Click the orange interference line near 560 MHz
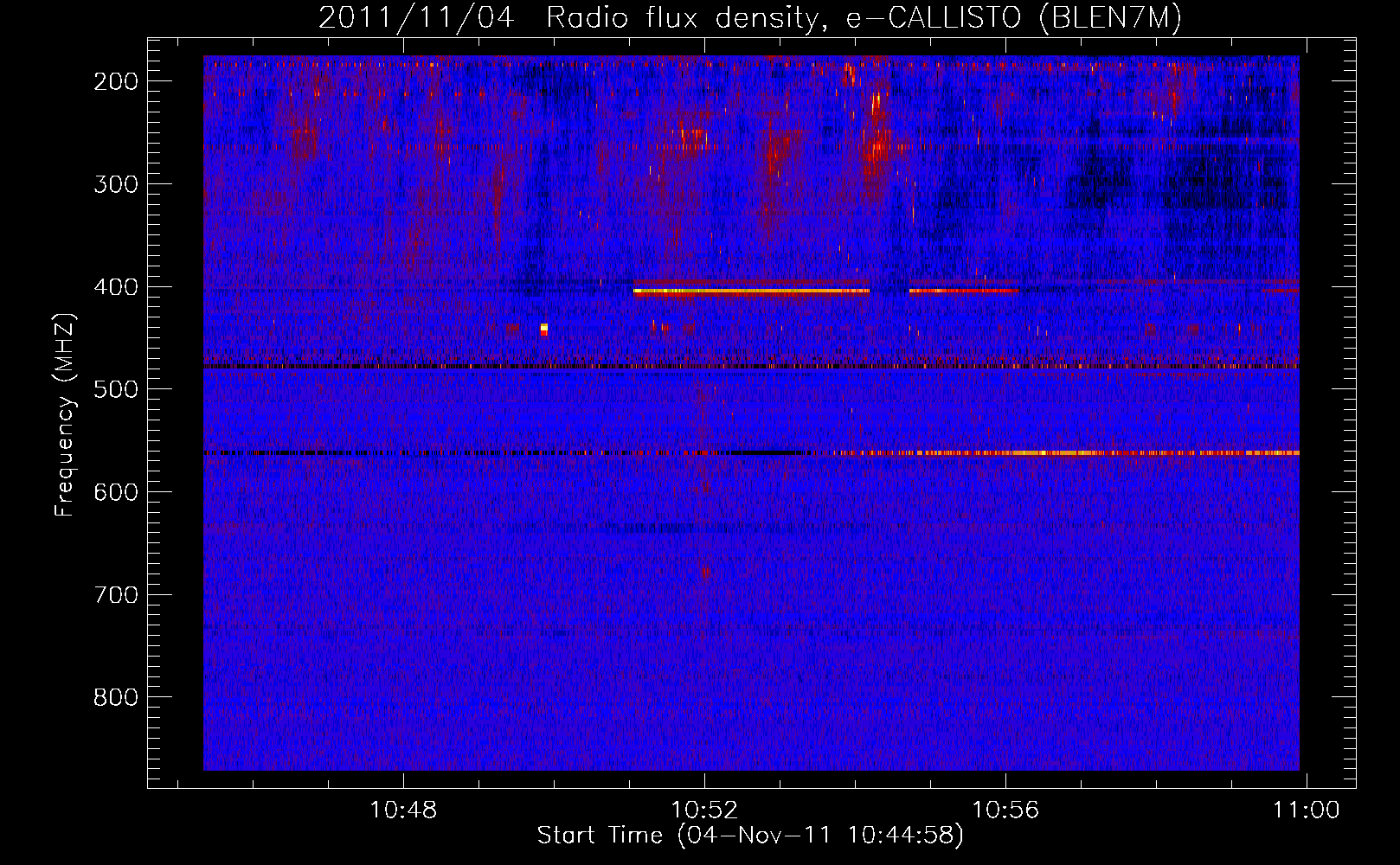The height and width of the screenshot is (865, 1400). point(1064,452)
